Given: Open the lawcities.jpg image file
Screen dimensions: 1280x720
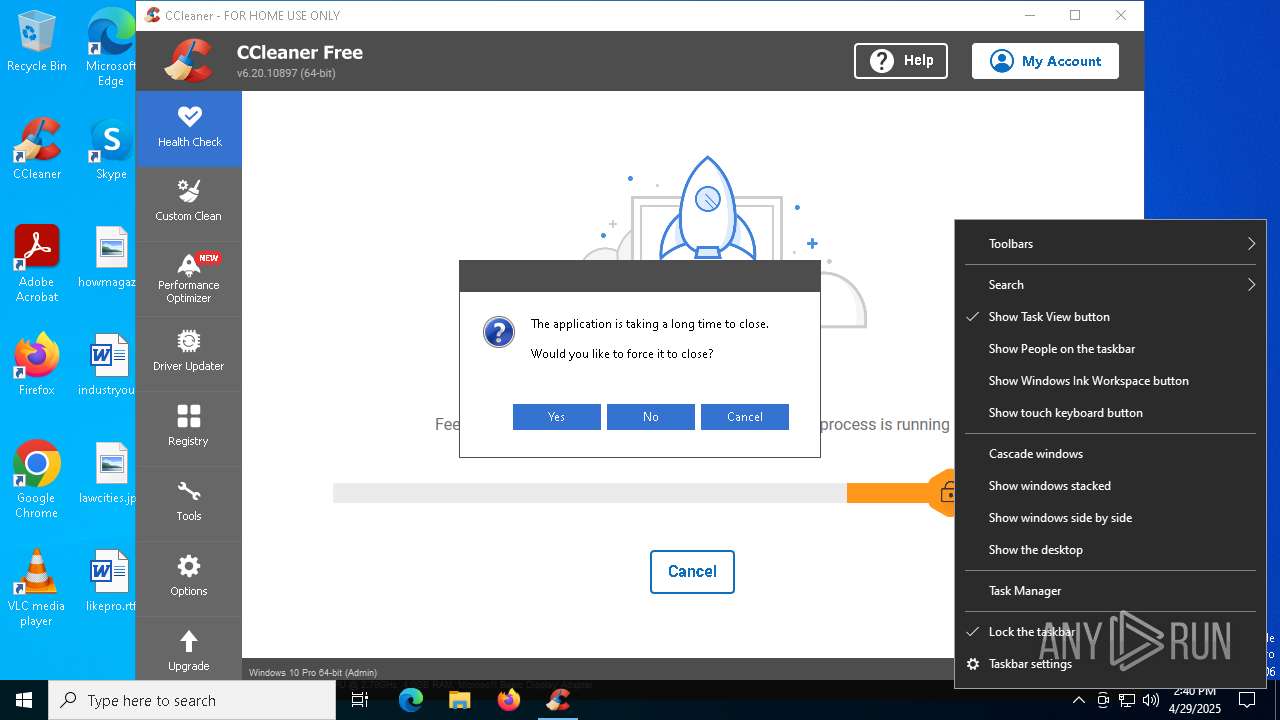Looking at the screenshot, I should click(x=110, y=473).
